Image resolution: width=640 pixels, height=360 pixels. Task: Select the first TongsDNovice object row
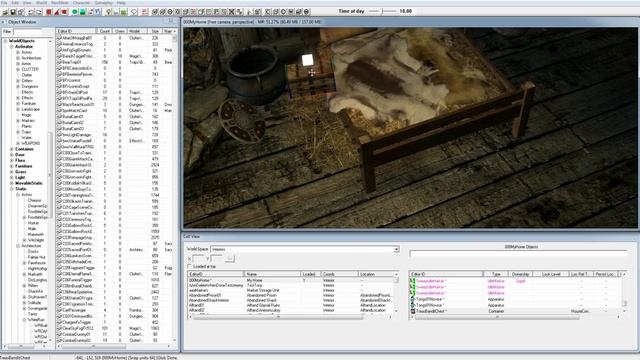pyautogui.click(x=515, y=299)
